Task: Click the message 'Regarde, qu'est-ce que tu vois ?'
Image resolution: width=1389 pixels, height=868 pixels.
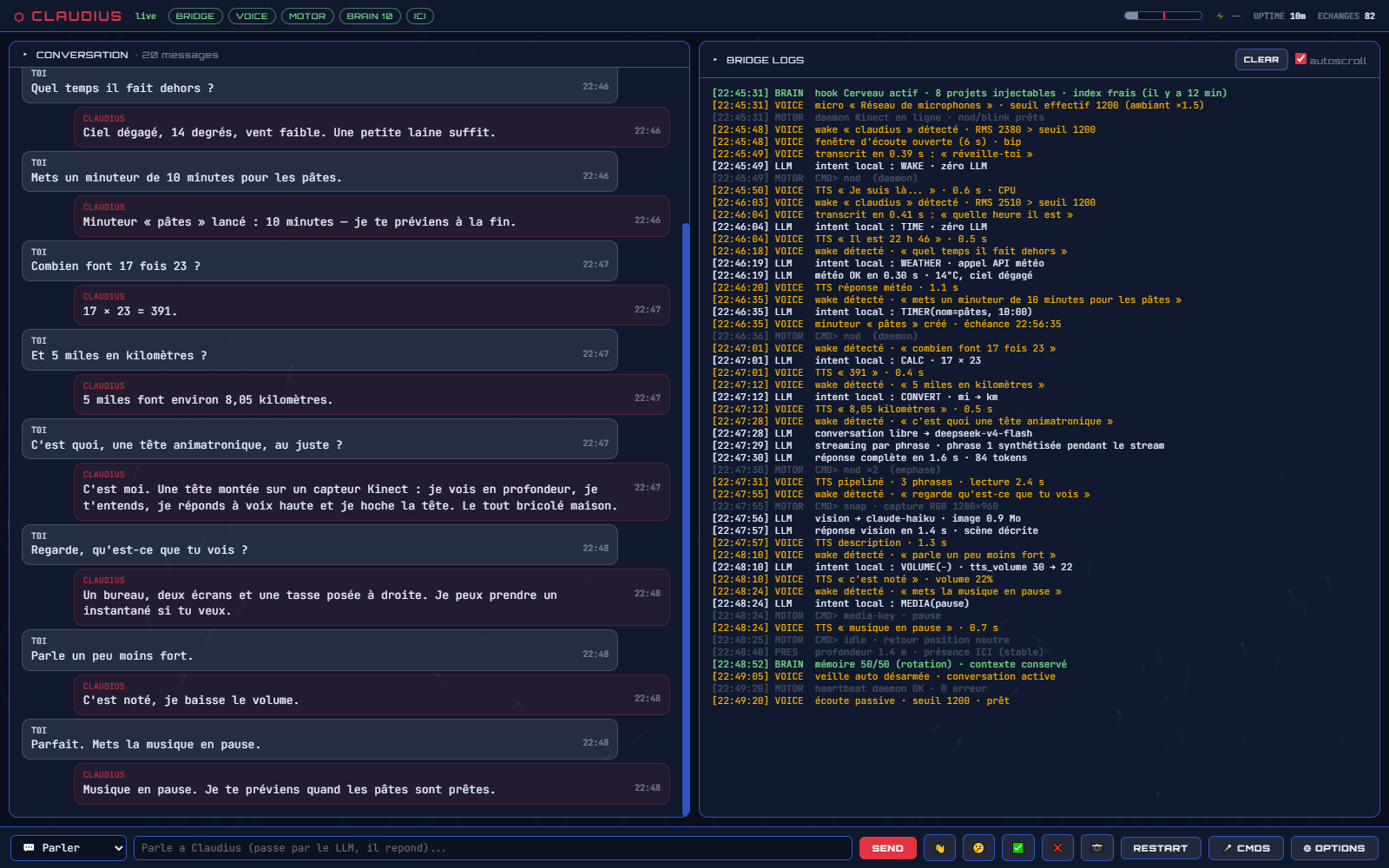Action: tap(319, 544)
